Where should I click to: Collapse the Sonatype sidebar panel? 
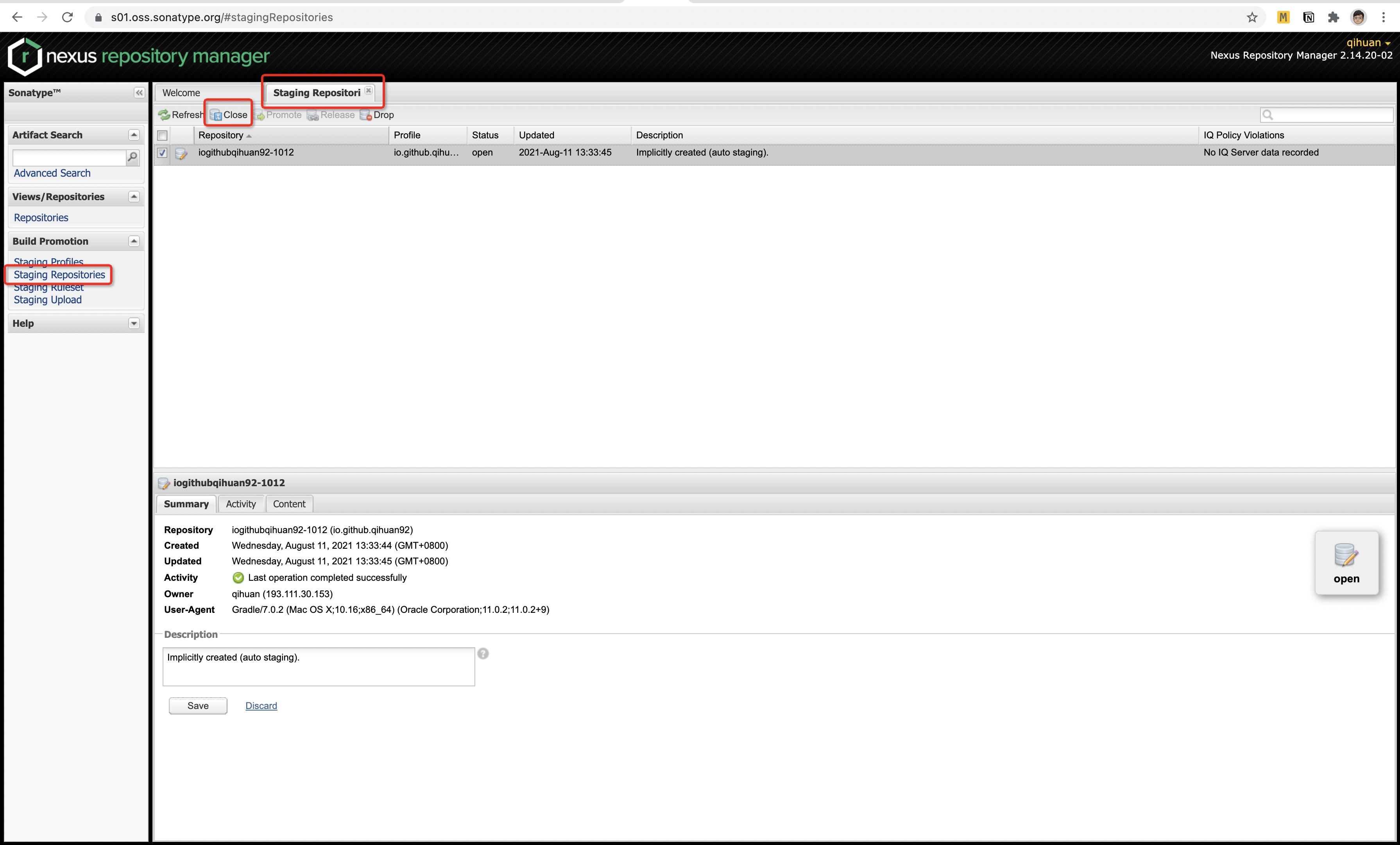click(139, 93)
